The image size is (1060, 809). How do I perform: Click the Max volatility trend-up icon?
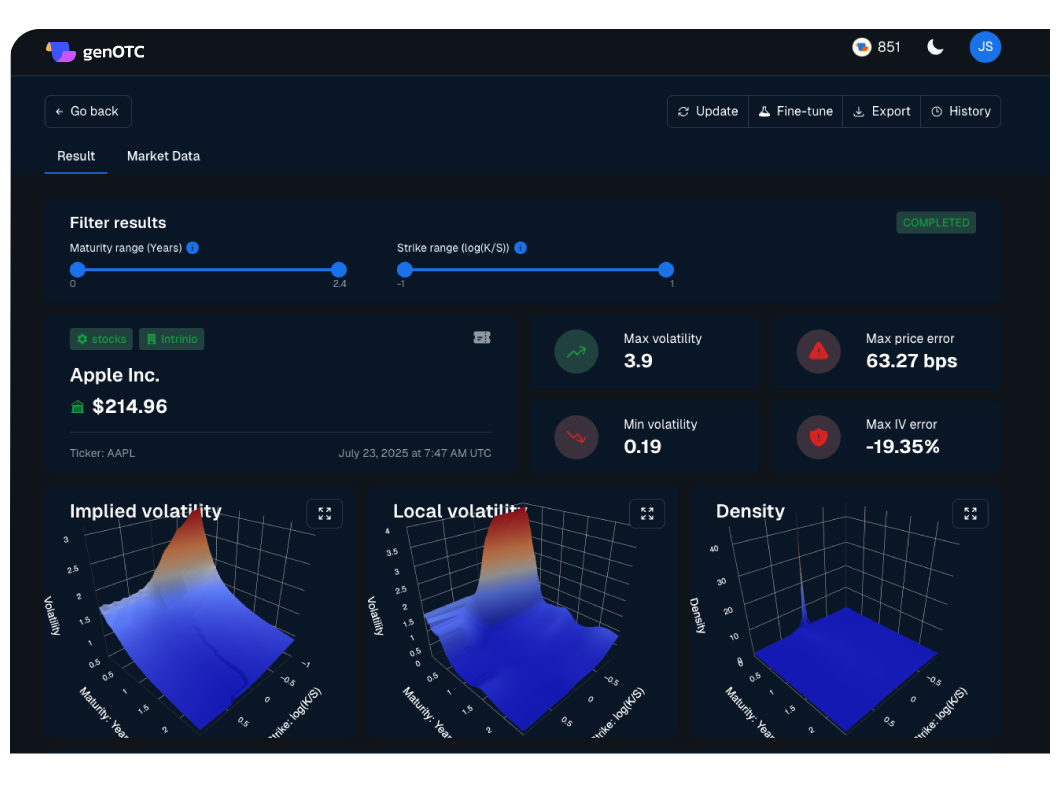pos(576,351)
